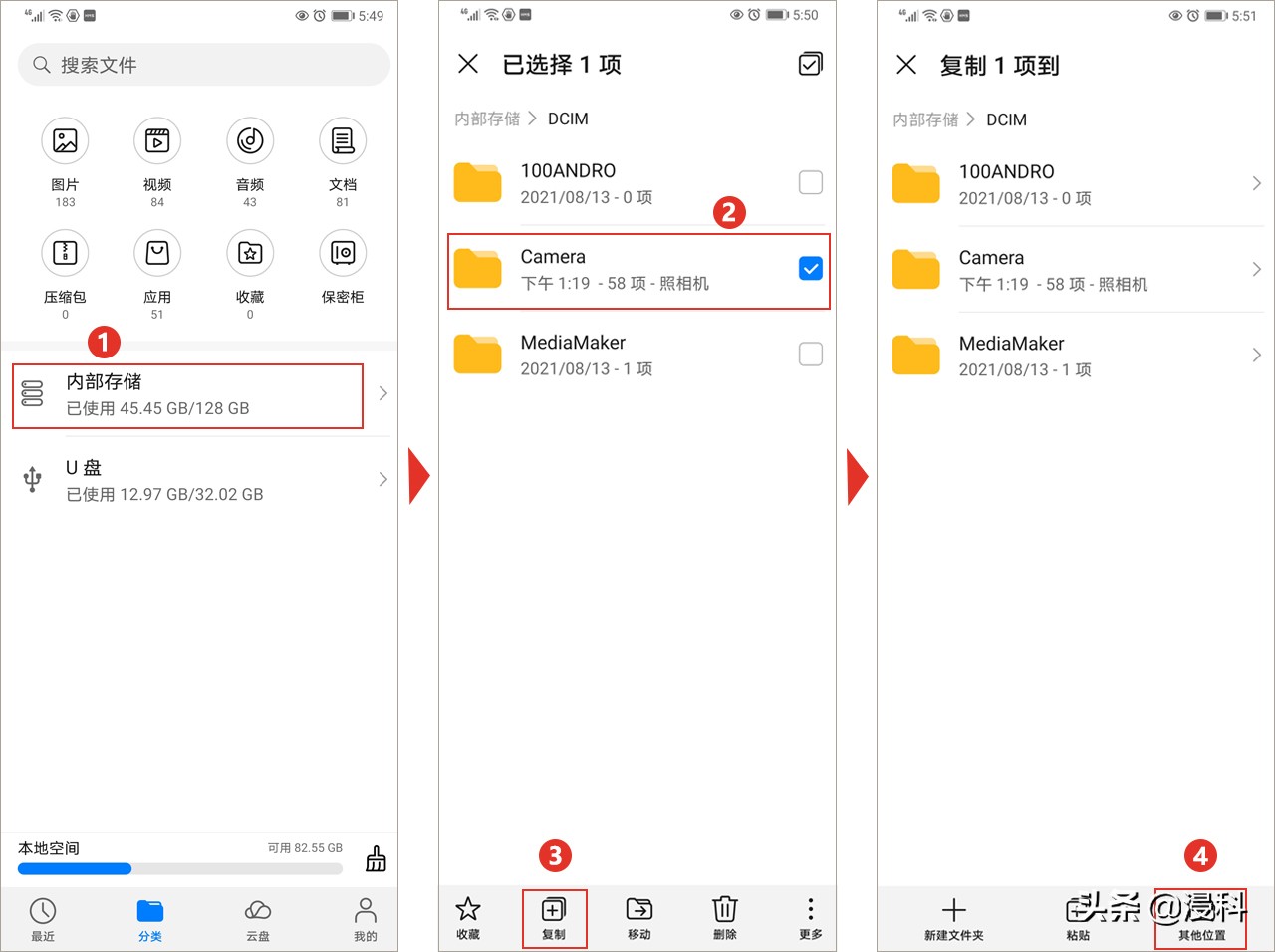Viewport: 1275px width, 952px height.
Task: Tap the 搜索文件 search field
Action: point(203,64)
